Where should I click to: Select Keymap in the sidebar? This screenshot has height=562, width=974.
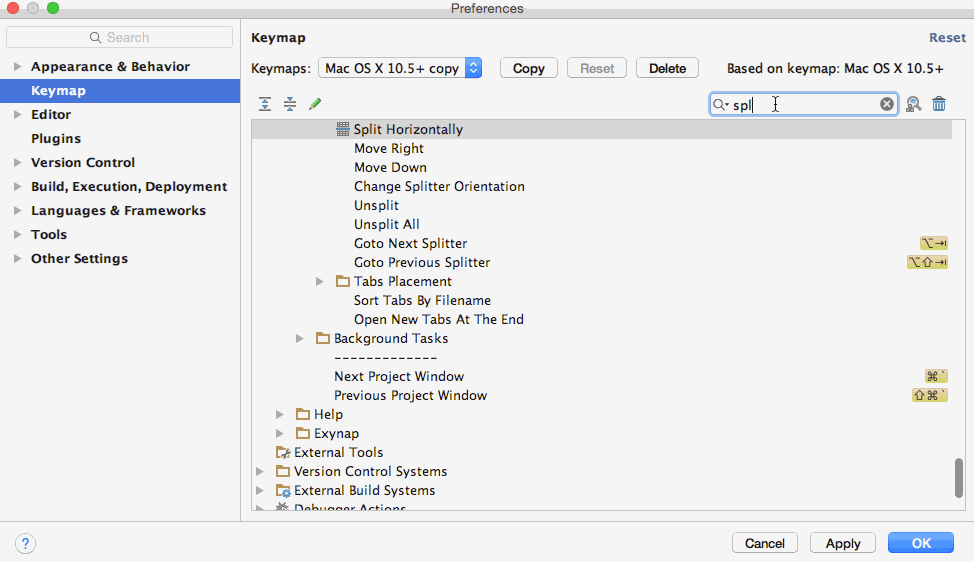(58, 91)
